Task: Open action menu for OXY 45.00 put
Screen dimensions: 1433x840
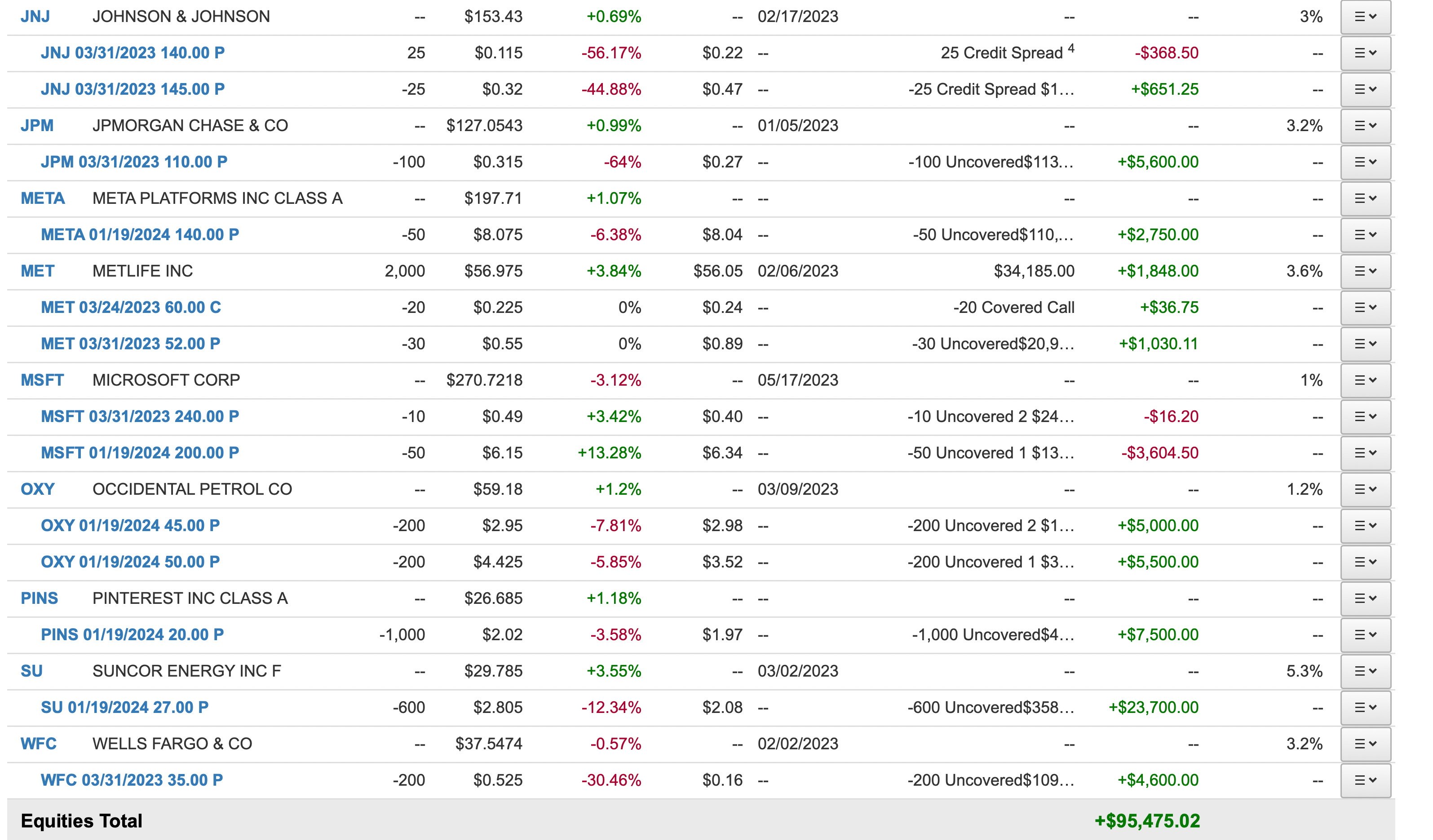Action: click(1365, 526)
